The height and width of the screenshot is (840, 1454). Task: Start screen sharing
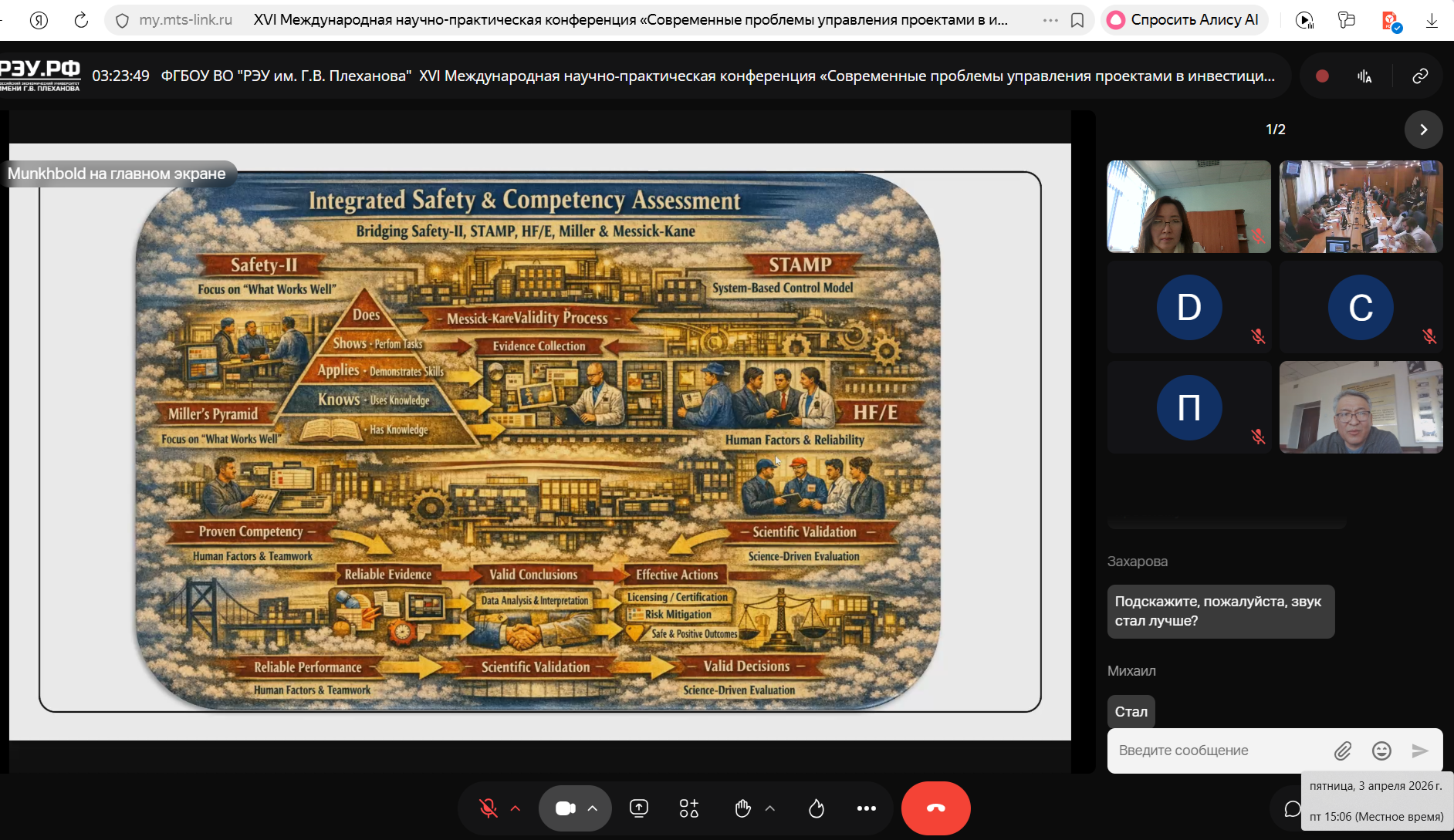tap(639, 808)
